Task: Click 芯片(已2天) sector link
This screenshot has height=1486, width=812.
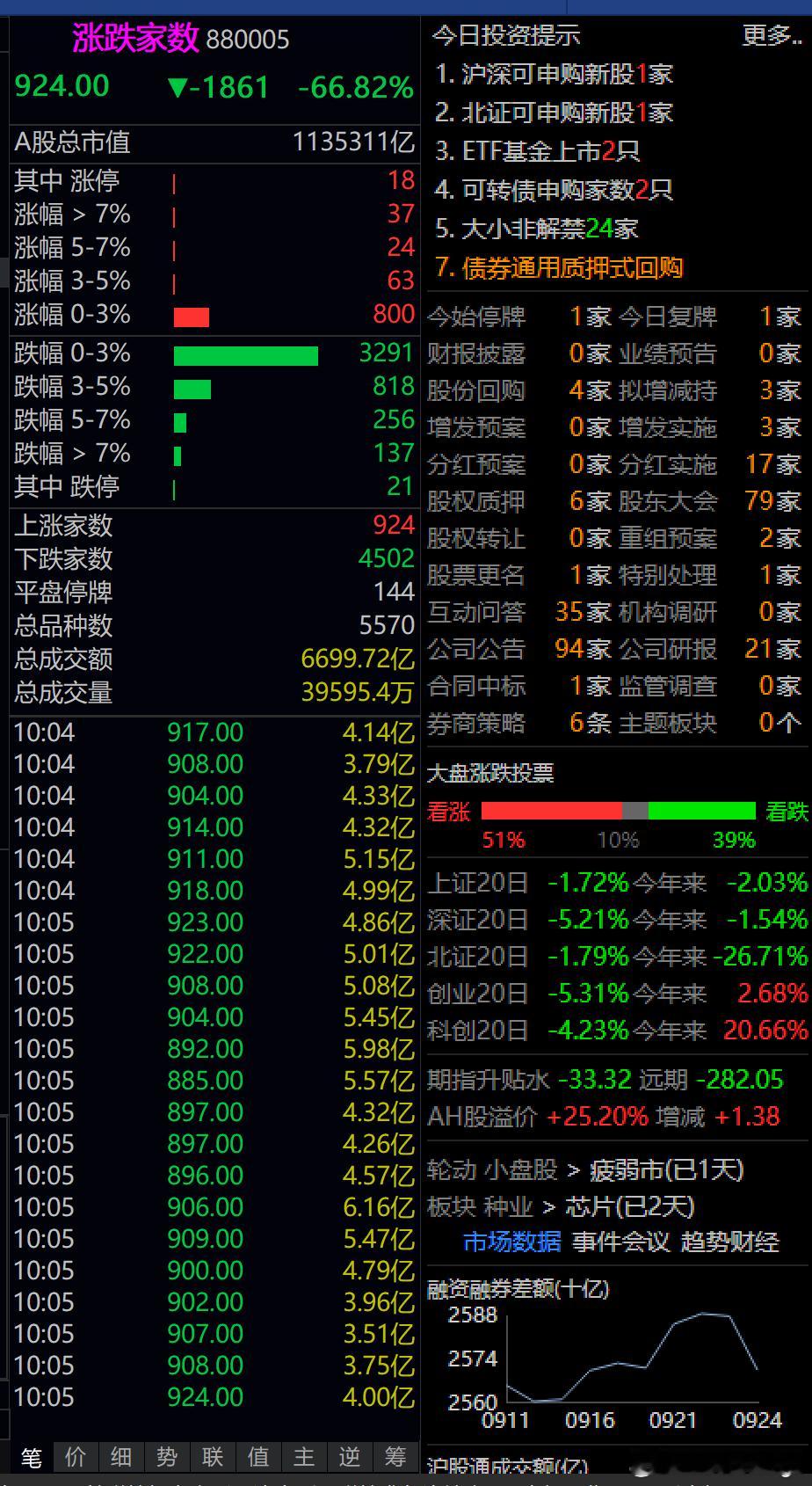Action: pos(629,1206)
